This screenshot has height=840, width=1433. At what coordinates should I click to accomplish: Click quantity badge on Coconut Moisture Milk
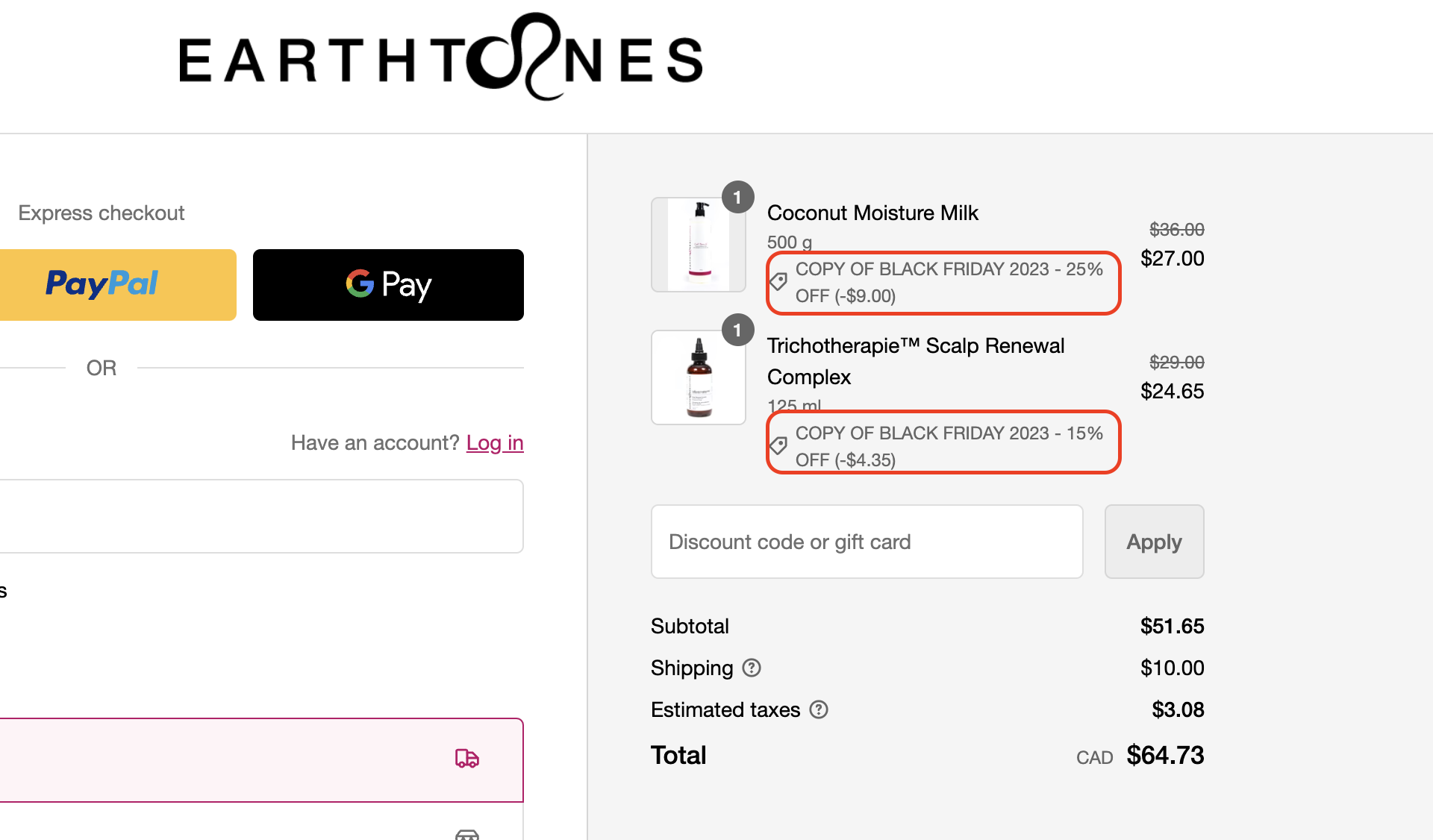(x=737, y=197)
